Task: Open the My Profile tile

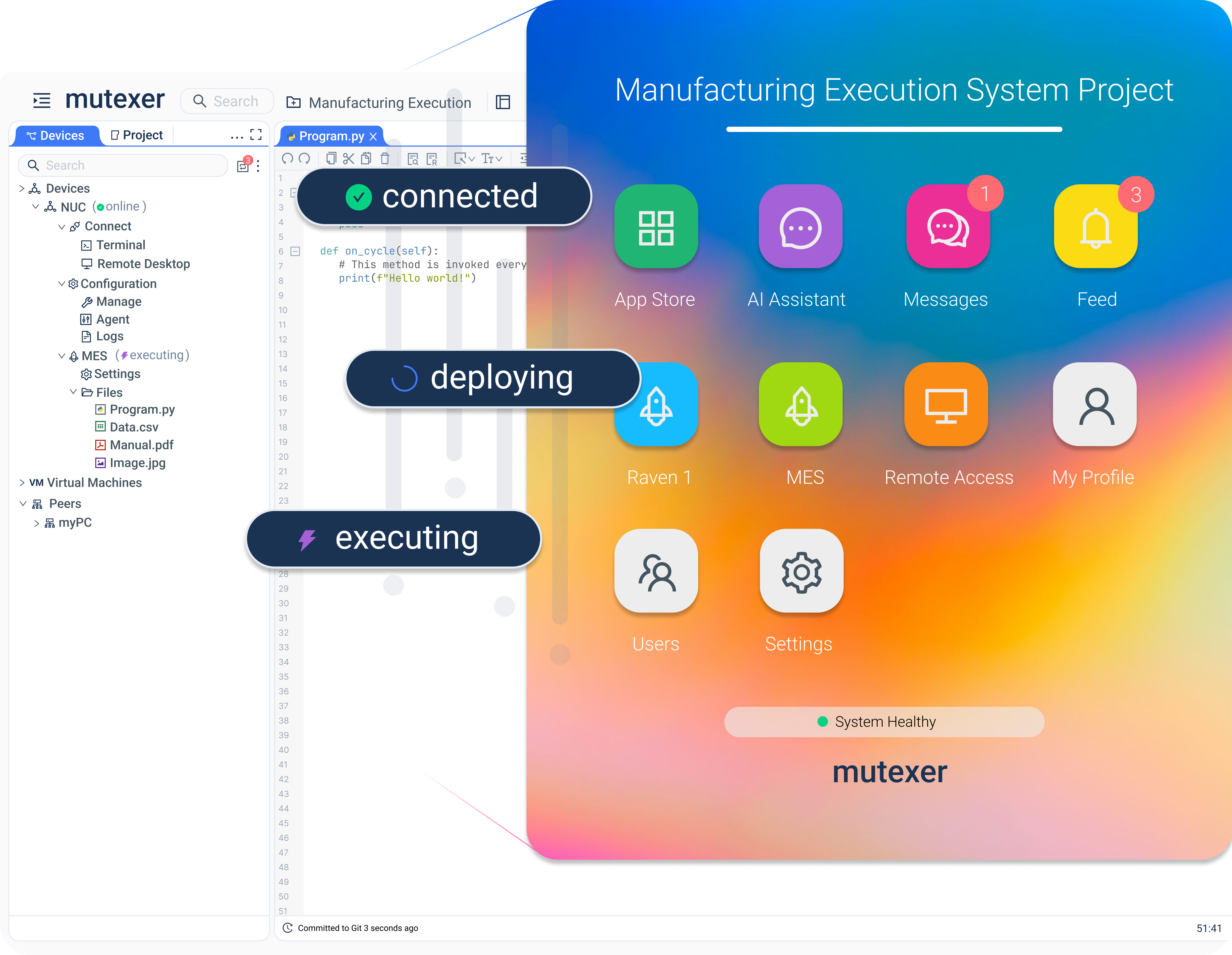Action: pyautogui.click(x=1094, y=404)
